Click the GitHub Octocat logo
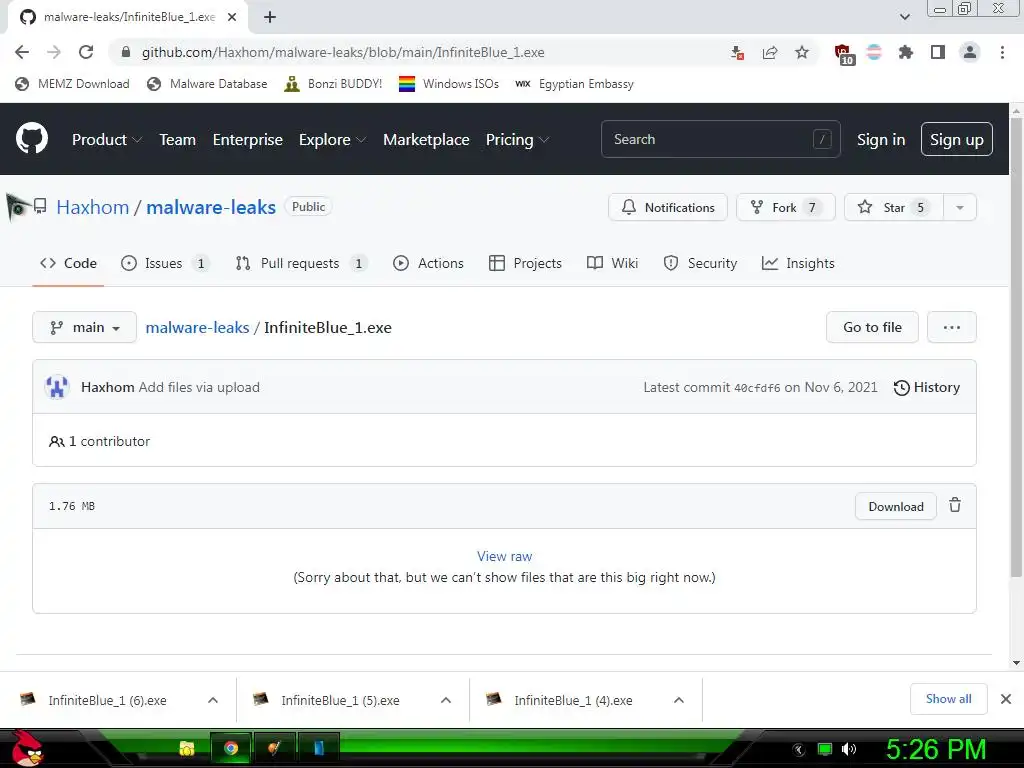 tap(32, 138)
